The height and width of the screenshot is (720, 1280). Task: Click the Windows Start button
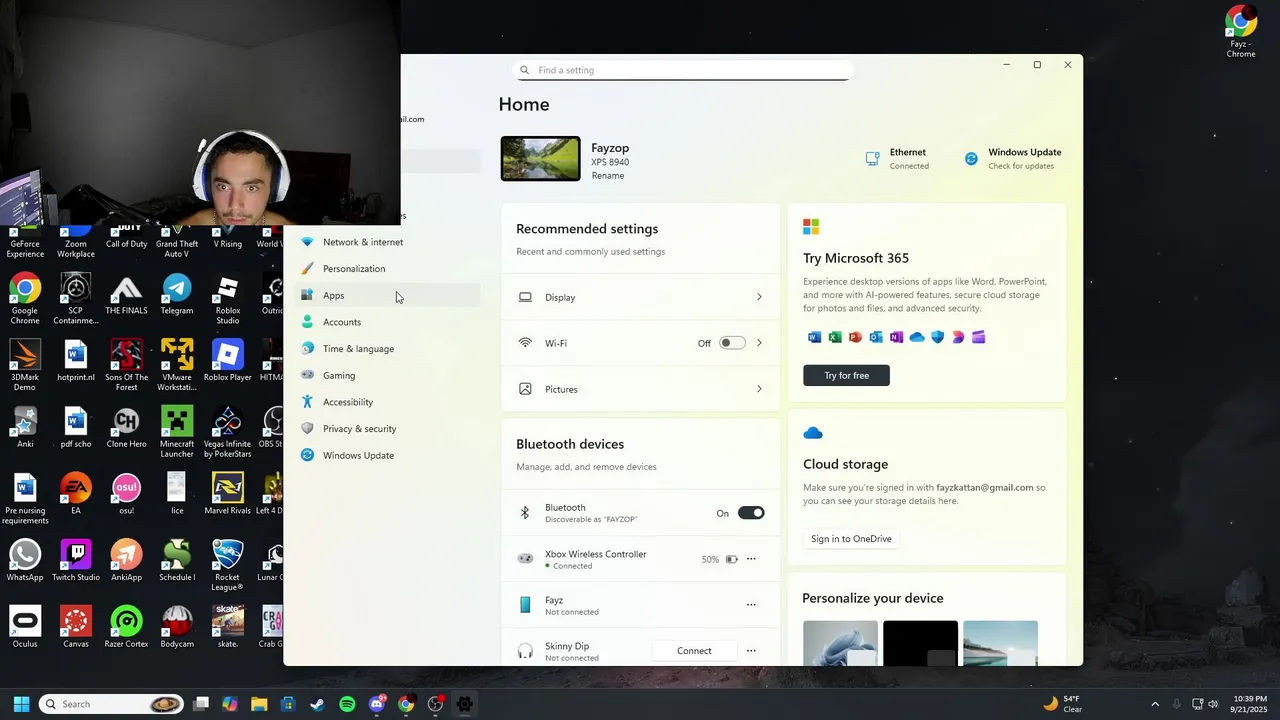(21, 704)
